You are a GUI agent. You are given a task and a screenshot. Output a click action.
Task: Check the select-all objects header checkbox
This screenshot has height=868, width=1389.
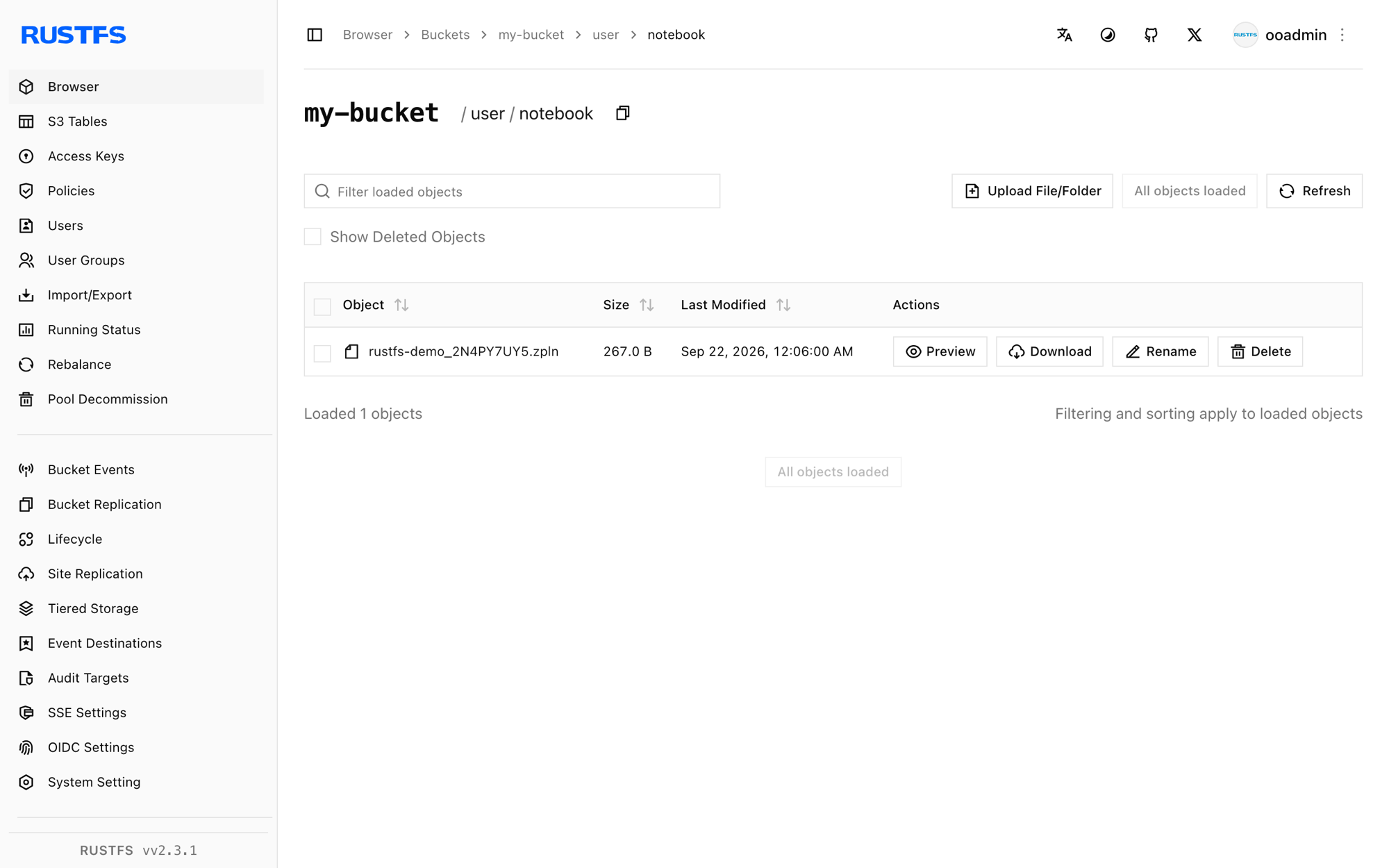(322, 306)
